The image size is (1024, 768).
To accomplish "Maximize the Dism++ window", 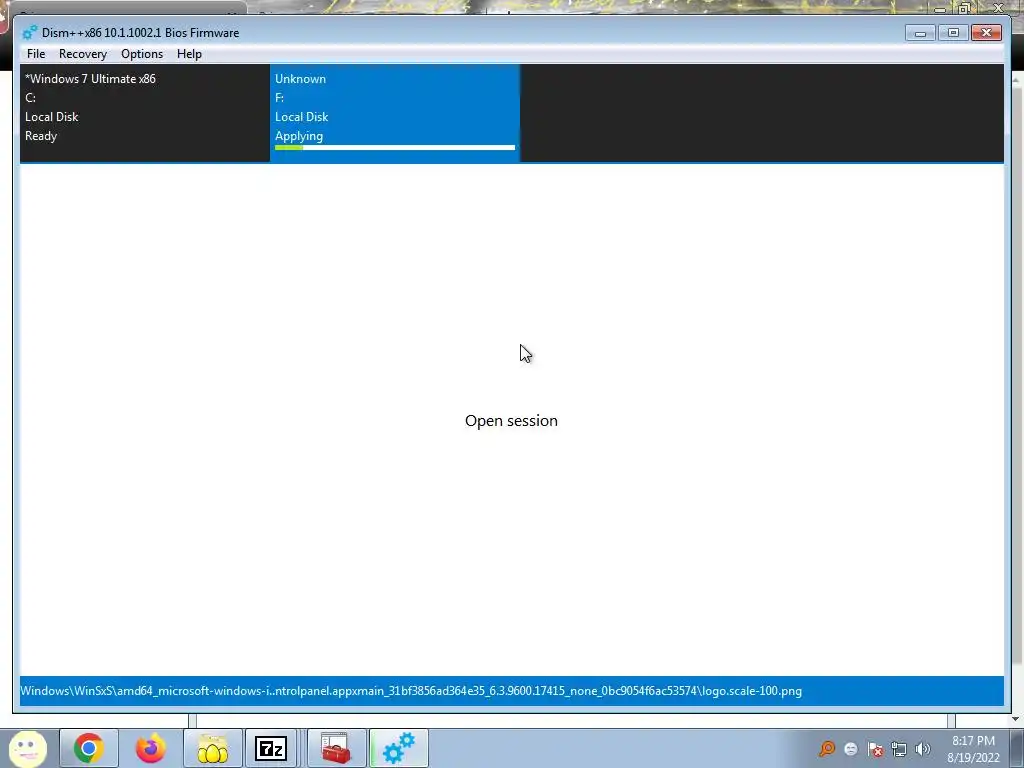I will tap(953, 33).
